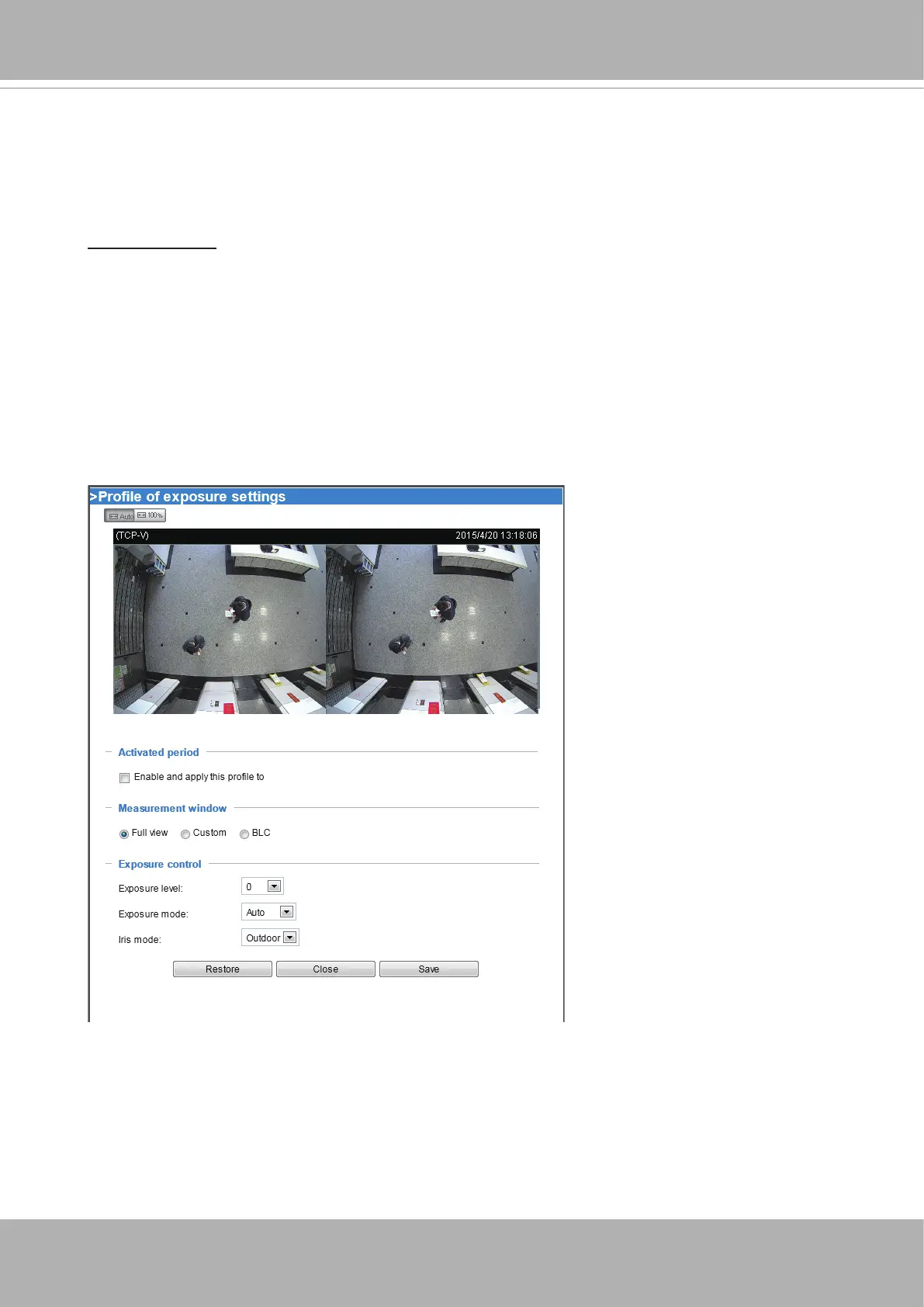The height and width of the screenshot is (1307, 924).
Task: Open the Iris mode dropdown
Action: click(270, 938)
